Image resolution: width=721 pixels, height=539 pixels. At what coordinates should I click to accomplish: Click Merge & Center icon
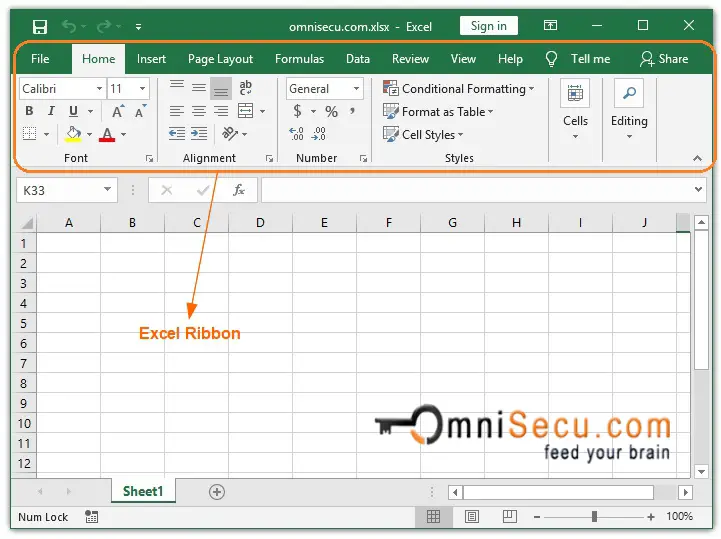tap(246, 111)
